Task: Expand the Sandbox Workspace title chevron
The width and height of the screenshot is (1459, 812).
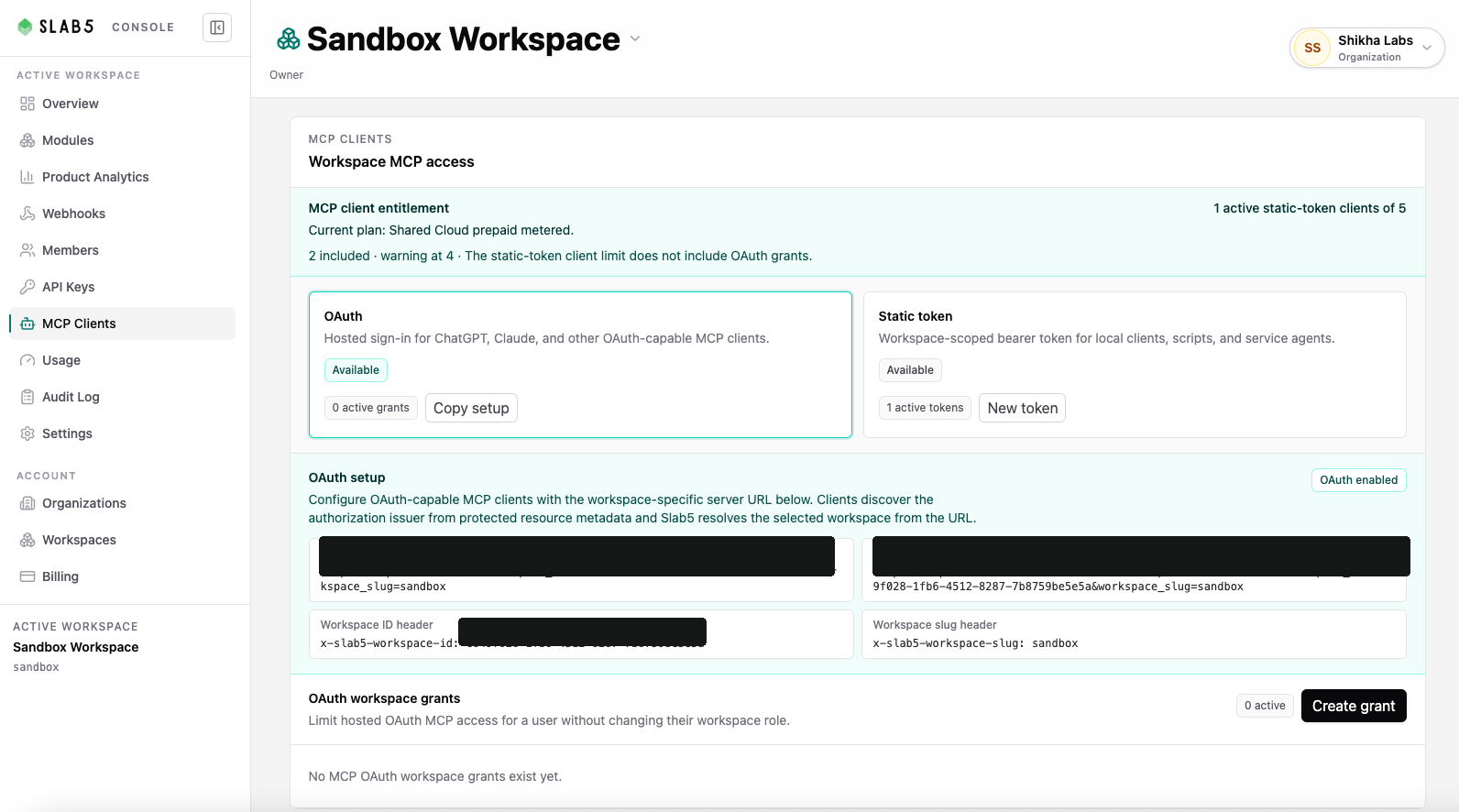Action: 635,39
